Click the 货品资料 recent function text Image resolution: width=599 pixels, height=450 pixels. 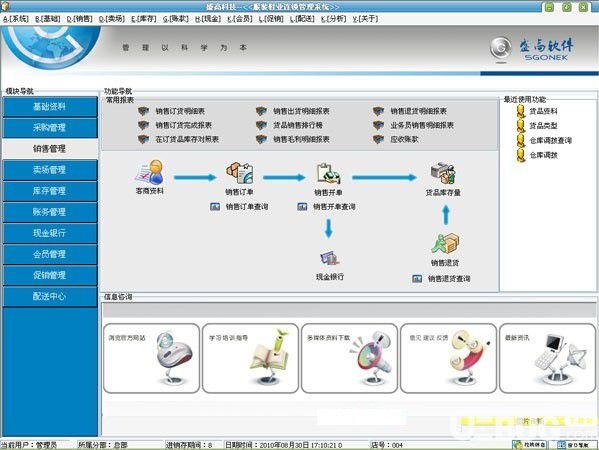pos(543,111)
